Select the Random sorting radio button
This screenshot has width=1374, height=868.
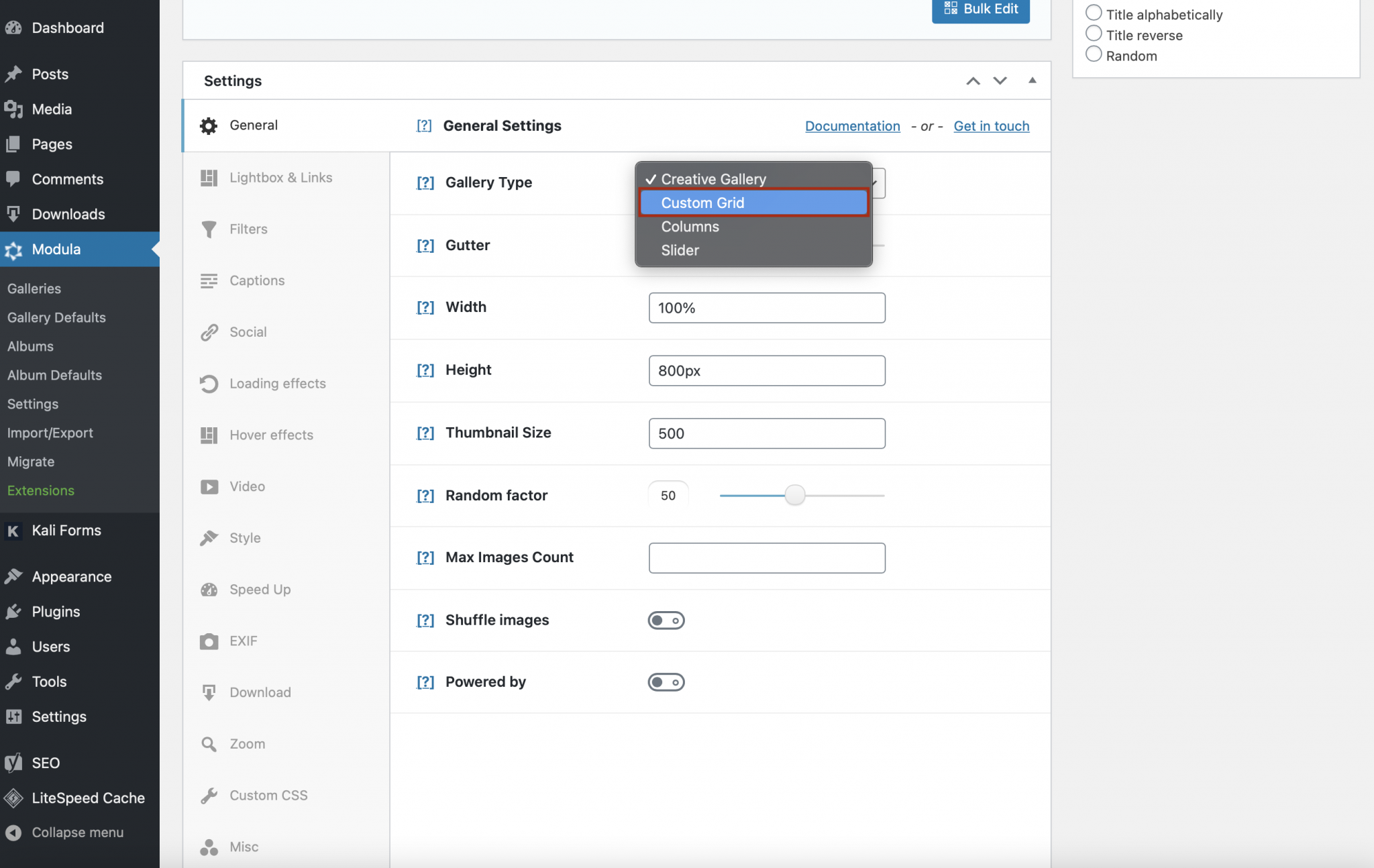[x=1094, y=55]
